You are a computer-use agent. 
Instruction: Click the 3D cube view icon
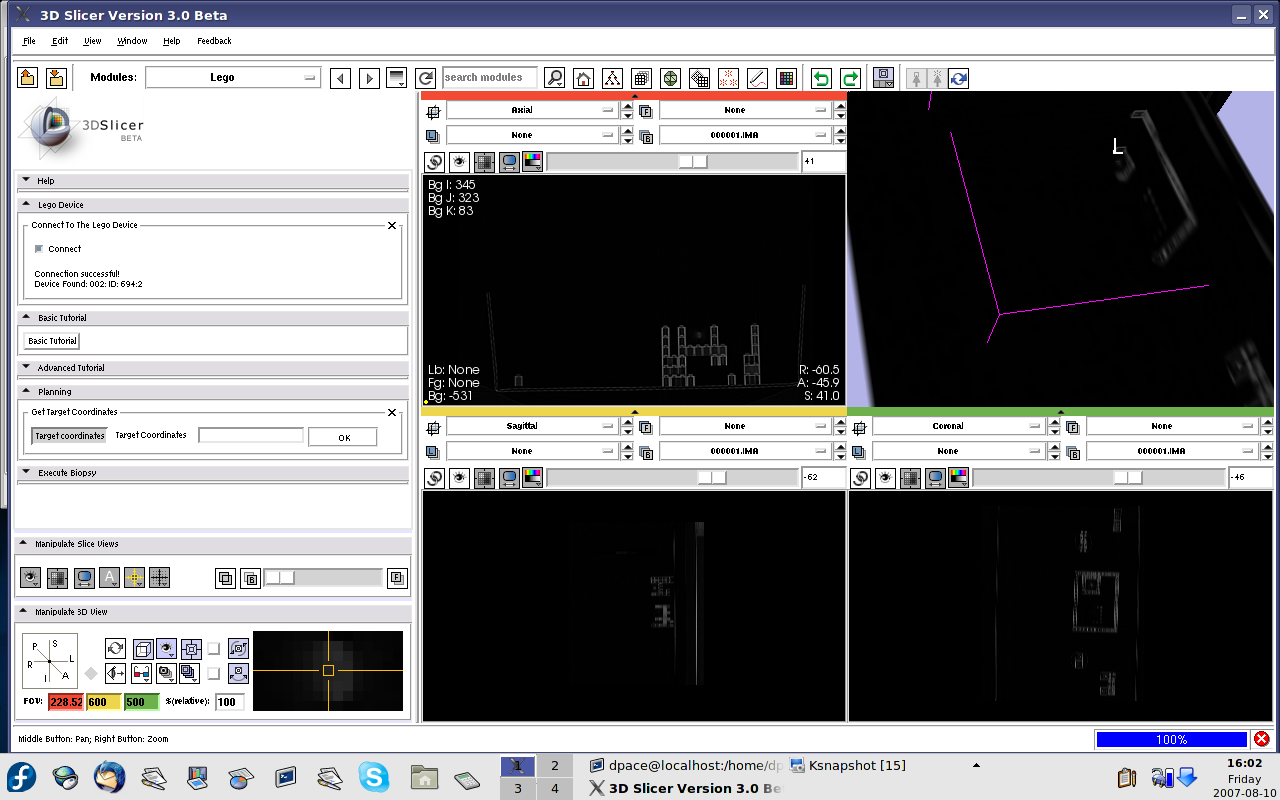click(142, 648)
